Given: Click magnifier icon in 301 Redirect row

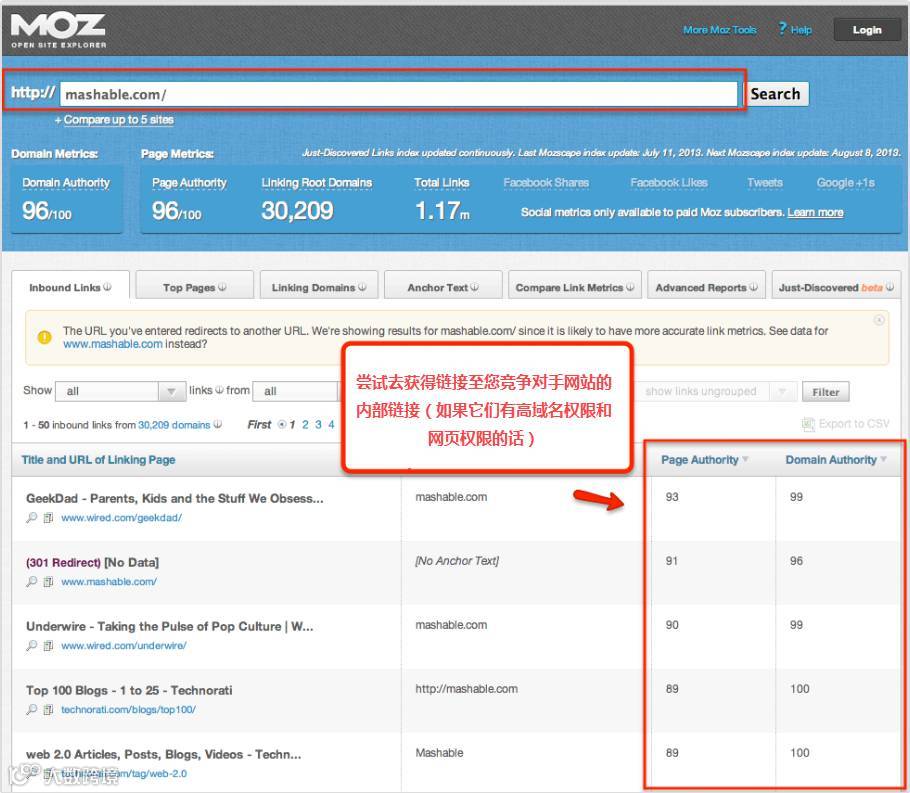Looking at the screenshot, I should (32, 581).
